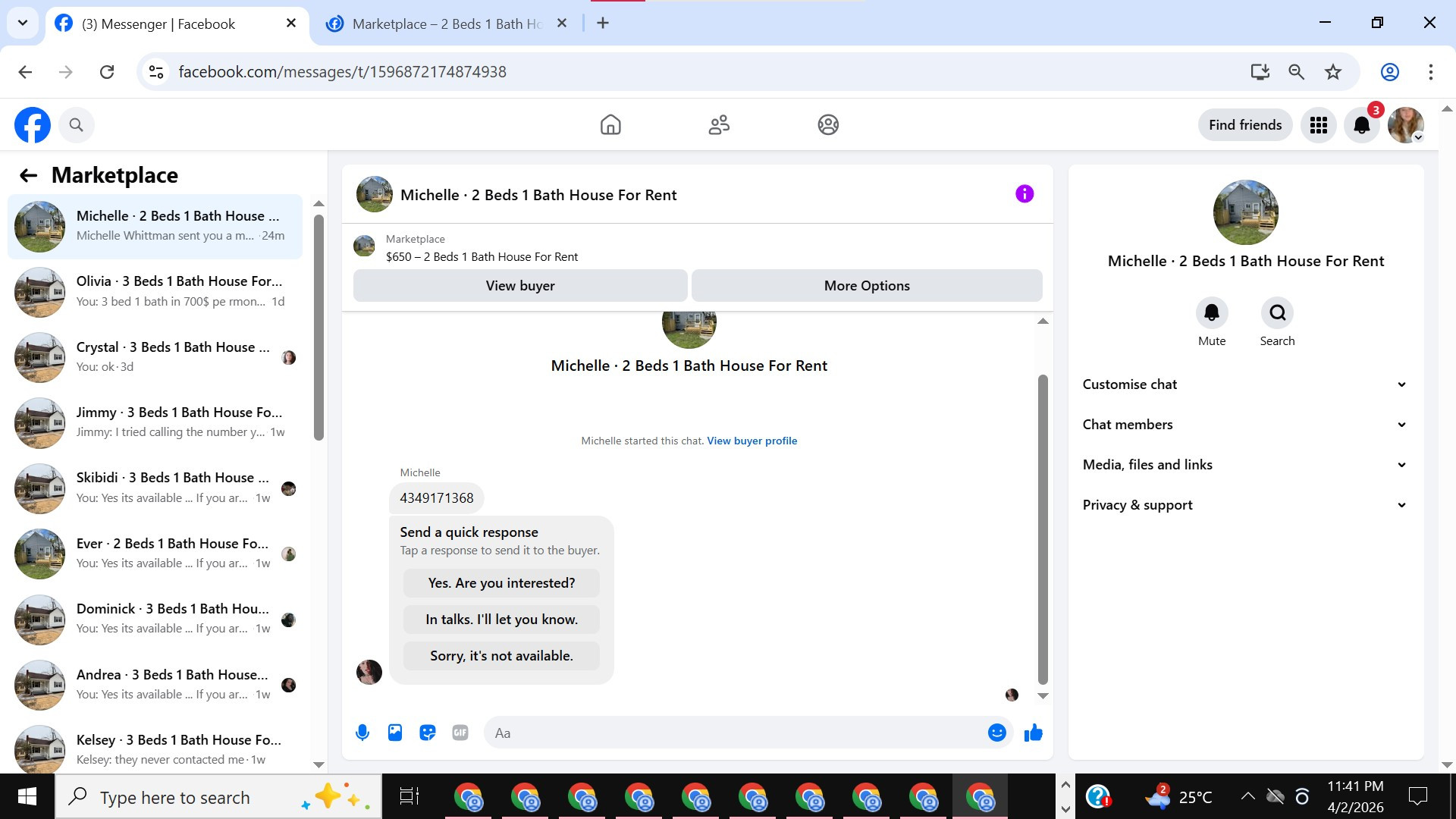This screenshot has height=819, width=1456.
Task: Switch to the Messenger | Facebook tab
Action: point(177,24)
